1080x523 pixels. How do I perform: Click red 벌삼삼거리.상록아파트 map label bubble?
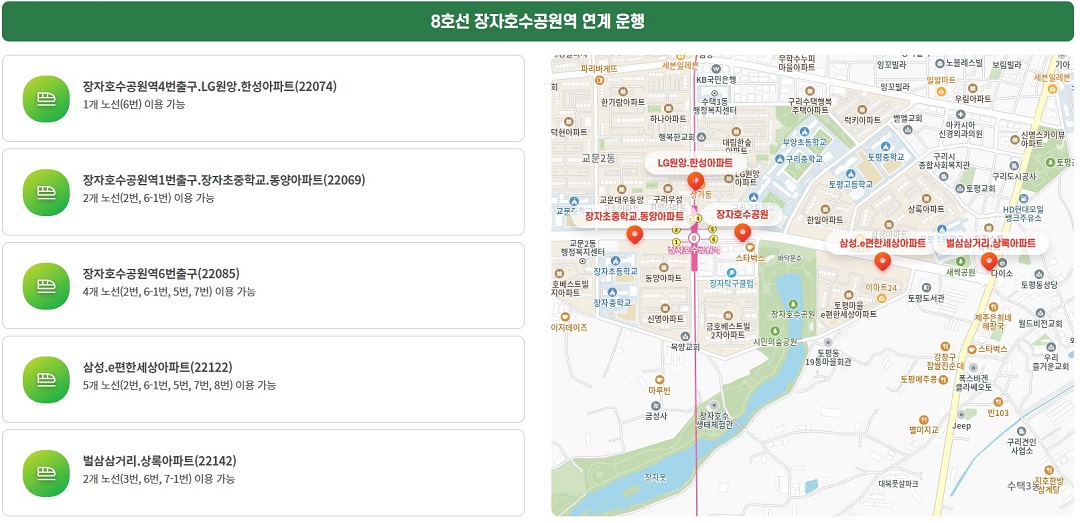[x=990, y=243]
